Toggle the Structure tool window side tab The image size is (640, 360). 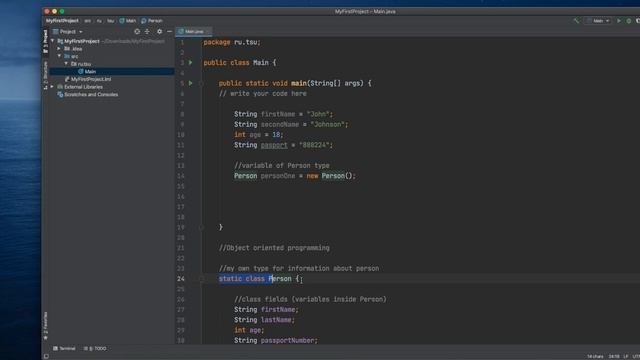[x=45, y=76]
